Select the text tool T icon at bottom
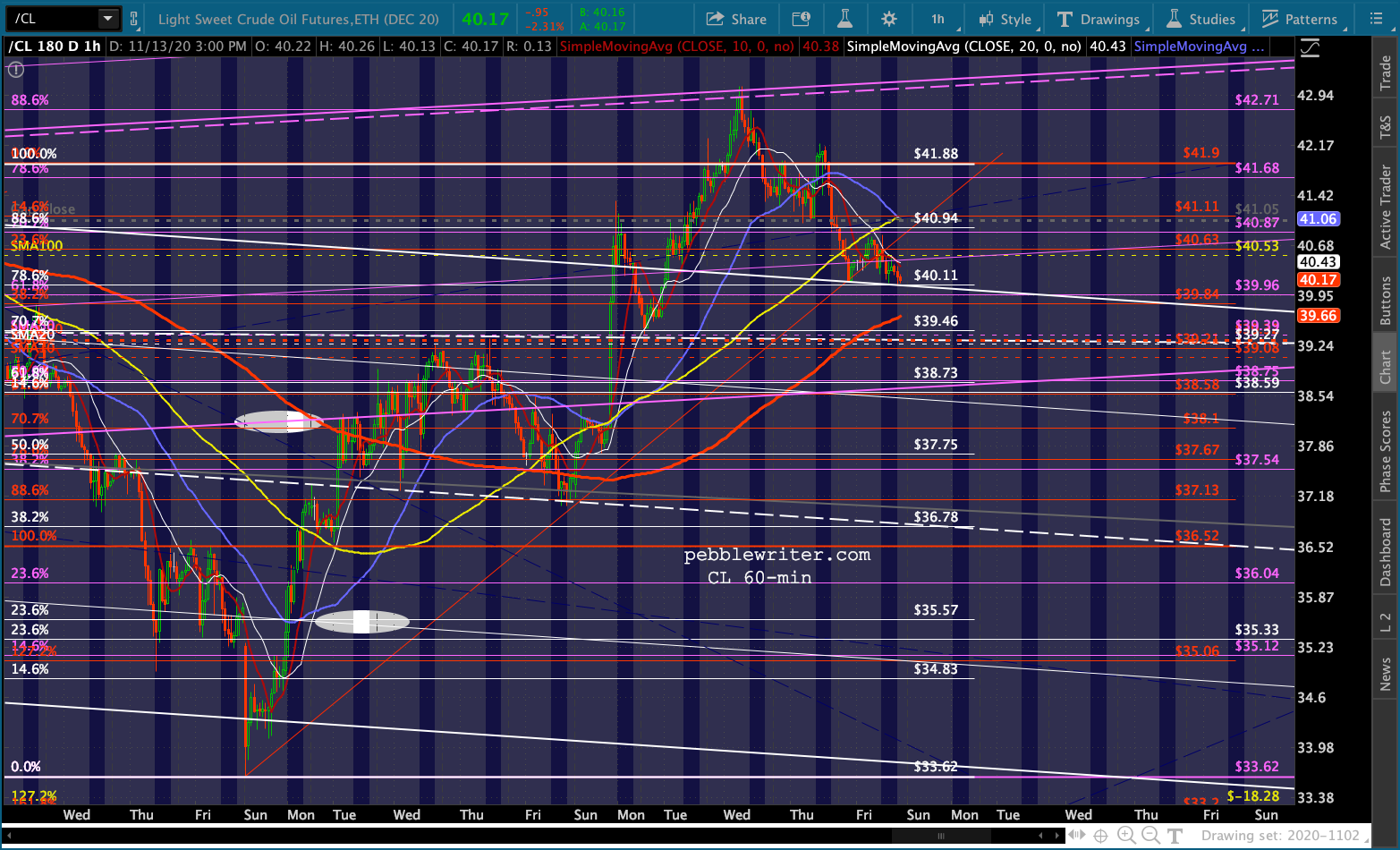 pos(1175,836)
